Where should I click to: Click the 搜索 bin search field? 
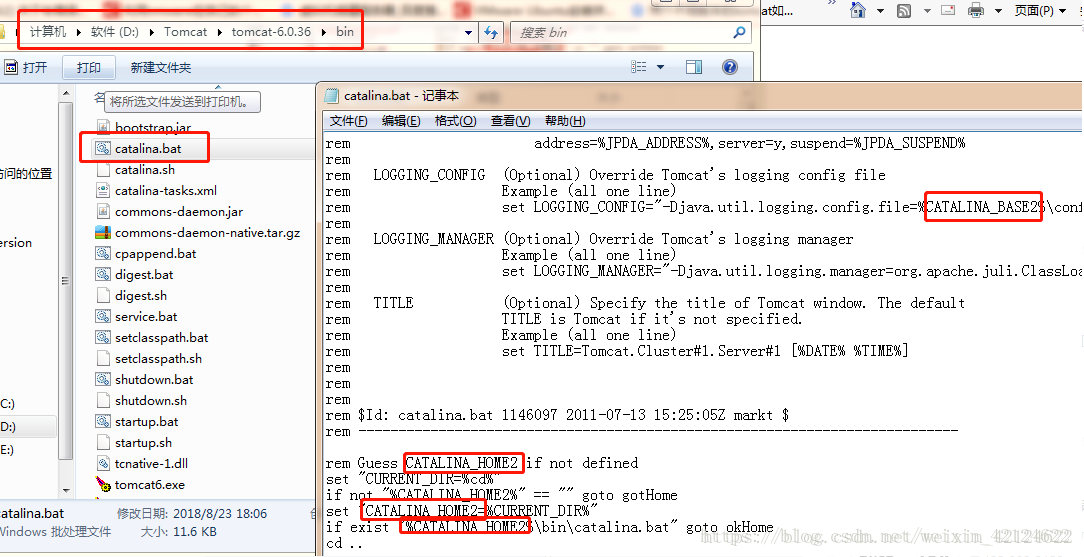[630, 32]
